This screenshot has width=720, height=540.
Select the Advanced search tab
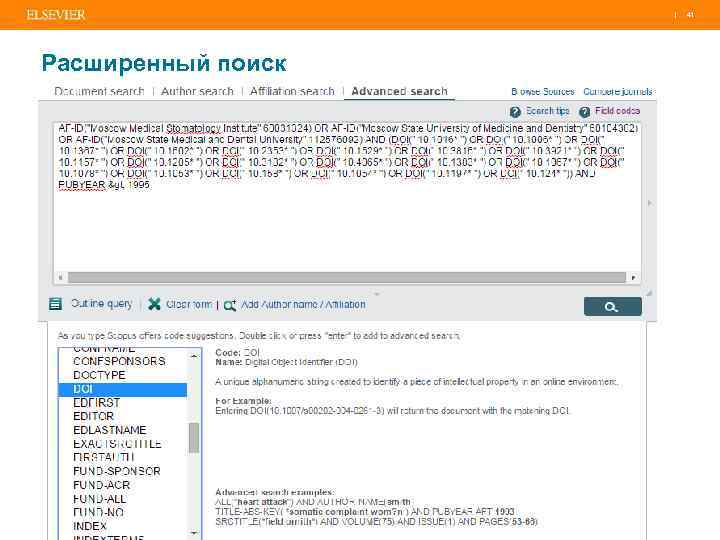pyautogui.click(x=399, y=91)
